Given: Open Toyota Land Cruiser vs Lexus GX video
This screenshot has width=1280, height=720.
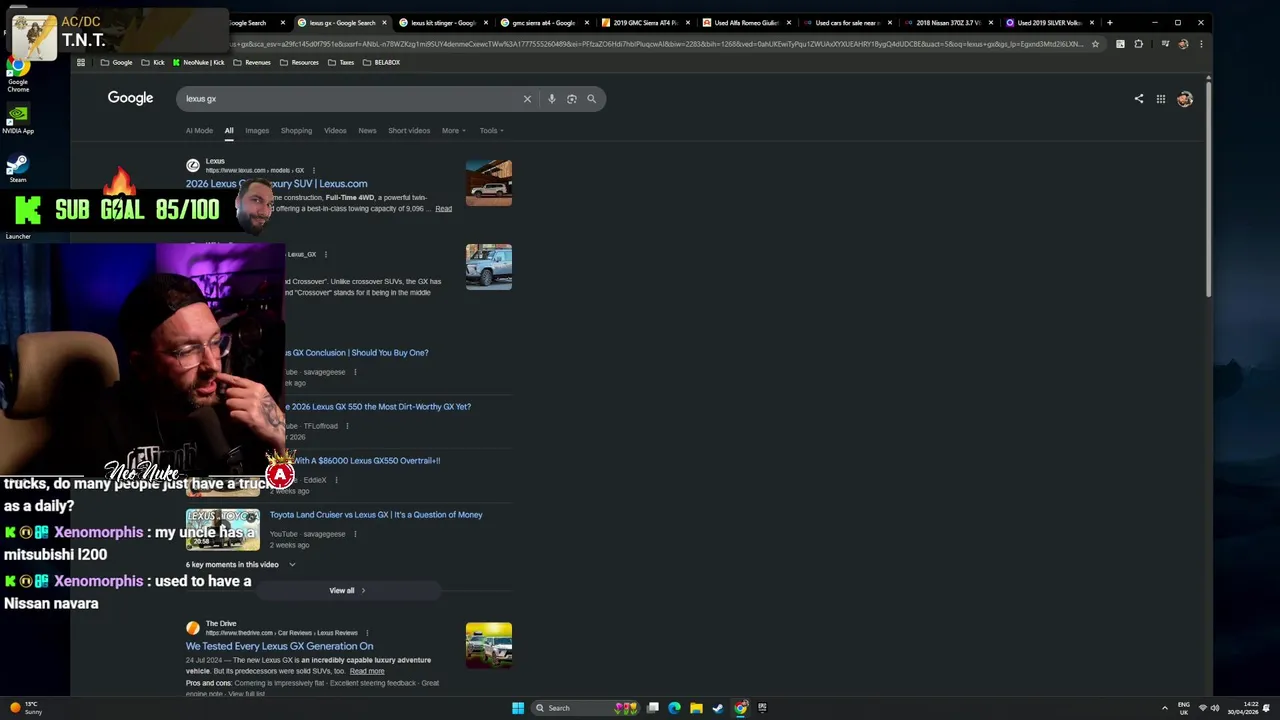Looking at the screenshot, I should point(376,515).
